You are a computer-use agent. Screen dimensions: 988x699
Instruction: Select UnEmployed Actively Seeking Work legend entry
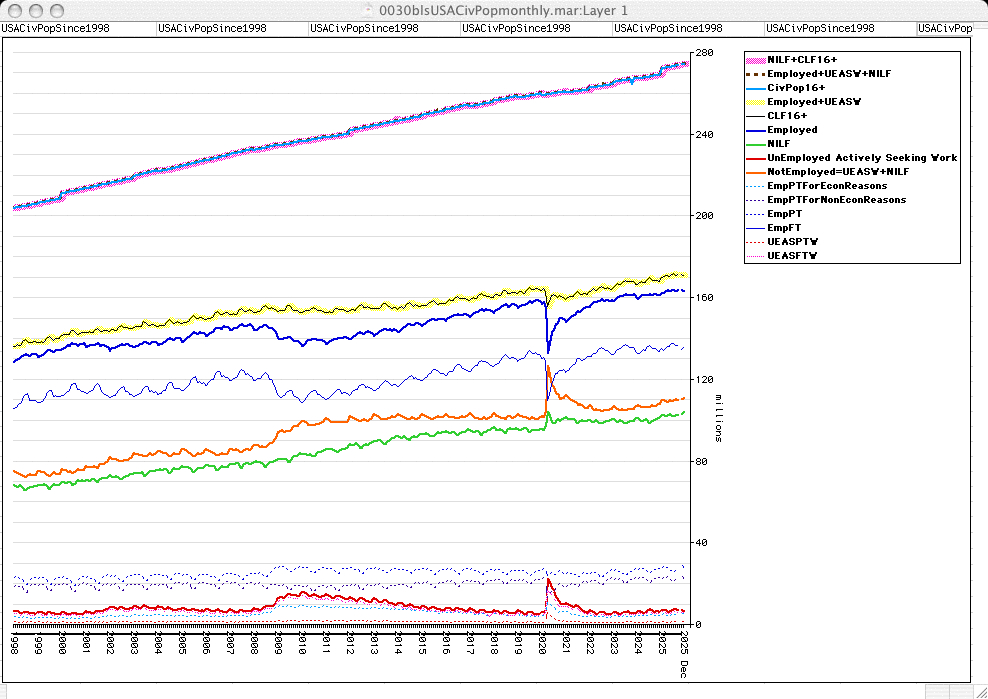point(862,158)
